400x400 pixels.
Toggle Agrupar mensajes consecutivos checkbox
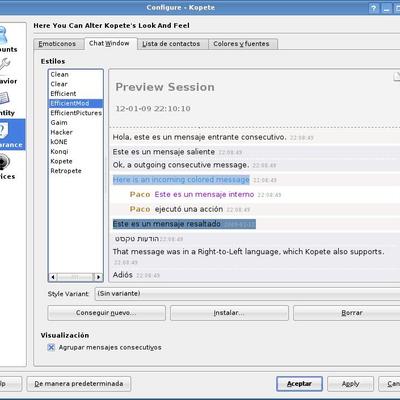point(51,348)
